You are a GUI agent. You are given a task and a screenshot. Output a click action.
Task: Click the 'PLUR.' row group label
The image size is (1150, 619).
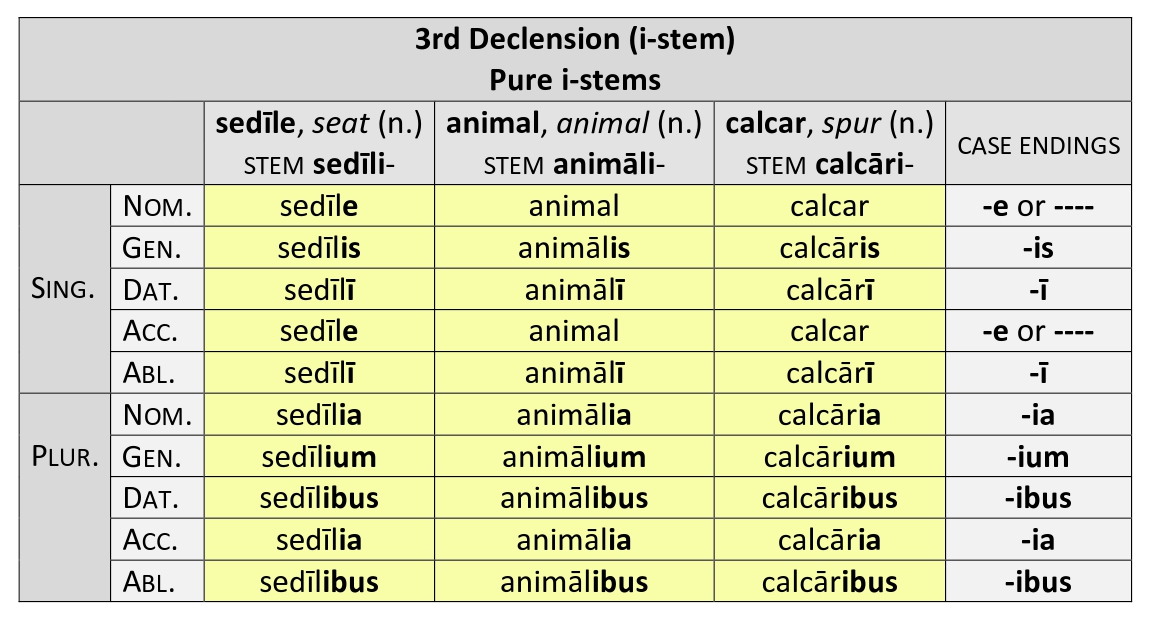coord(64,457)
